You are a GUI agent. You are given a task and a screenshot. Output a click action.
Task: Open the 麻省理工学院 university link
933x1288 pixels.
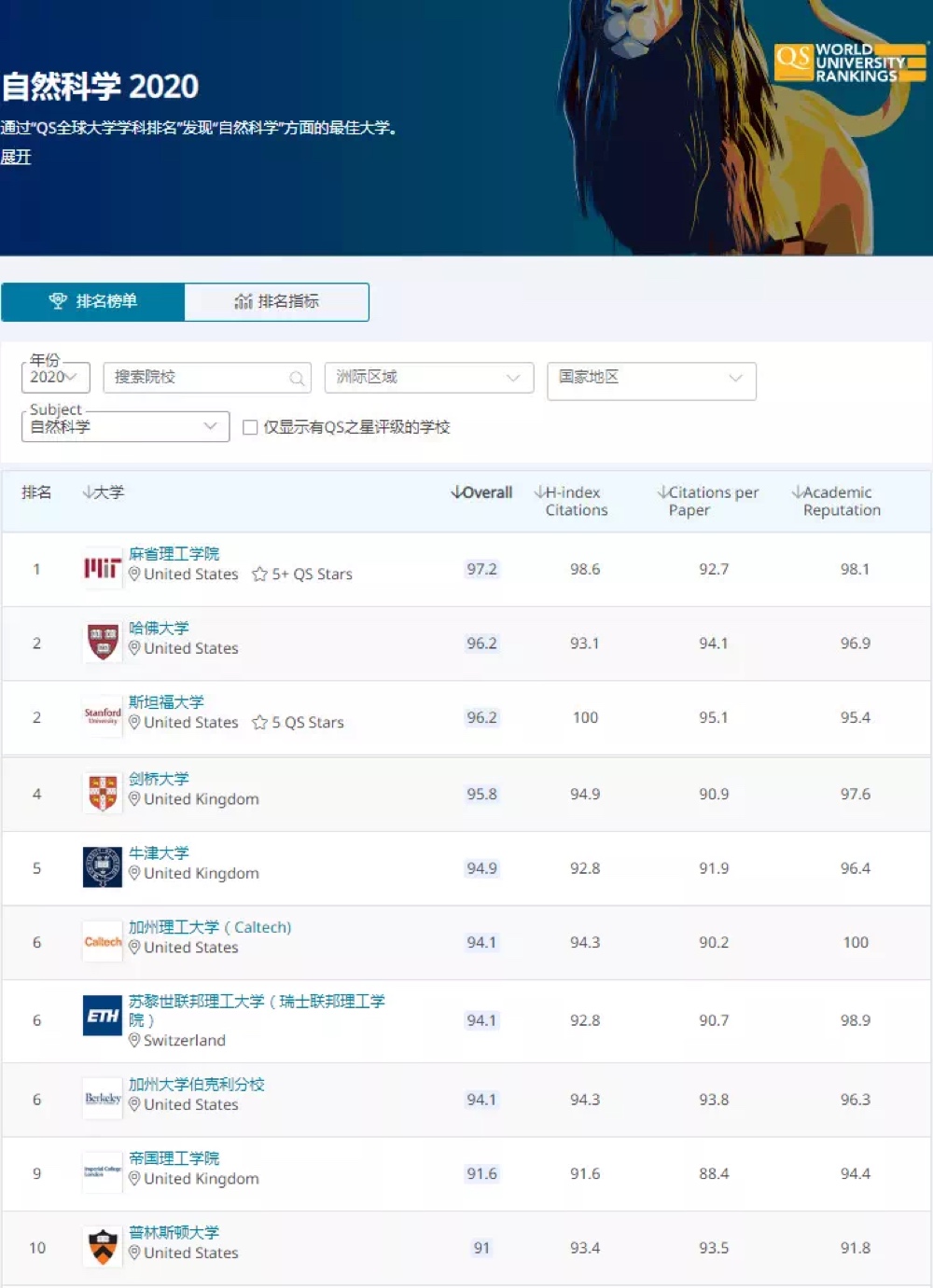click(174, 553)
